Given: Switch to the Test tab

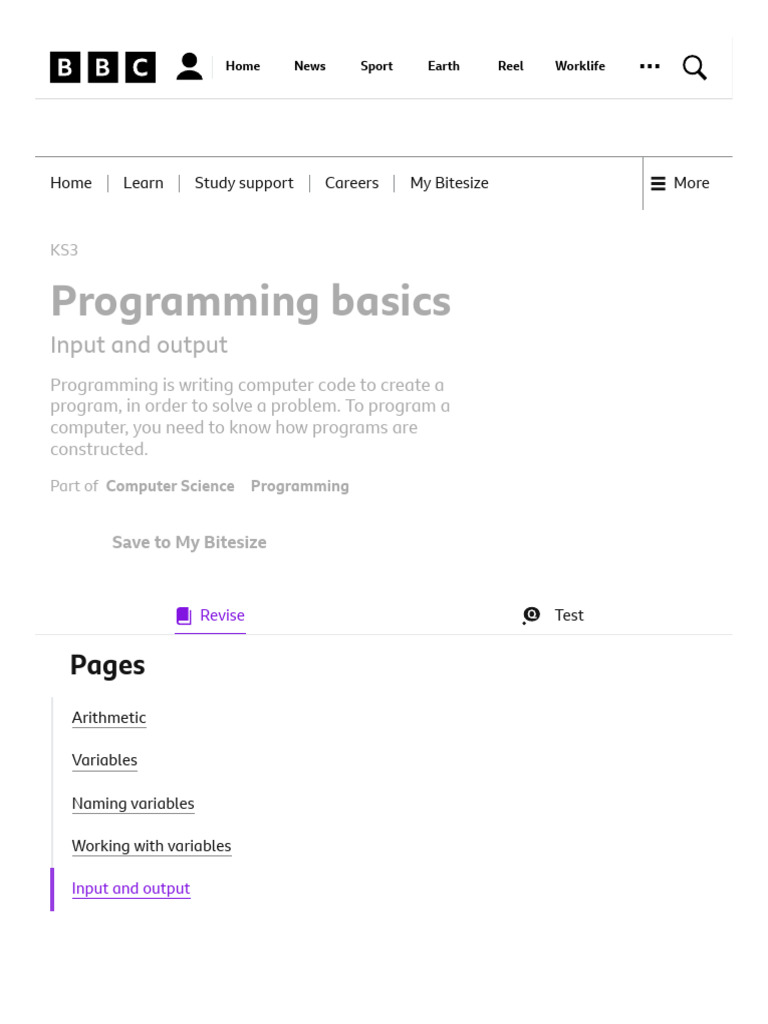Looking at the screenshot, I should point(568,615).
